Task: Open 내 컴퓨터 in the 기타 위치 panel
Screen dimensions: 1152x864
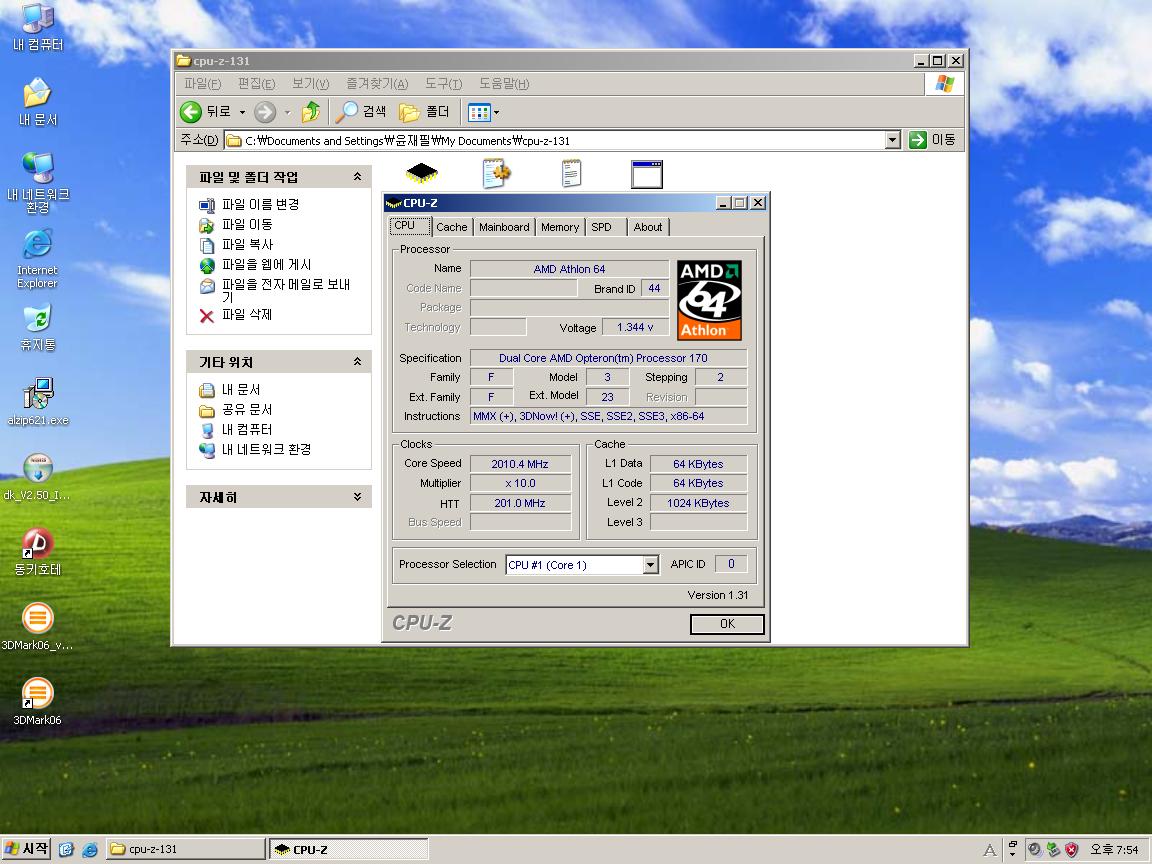Action: click(237, 429)
